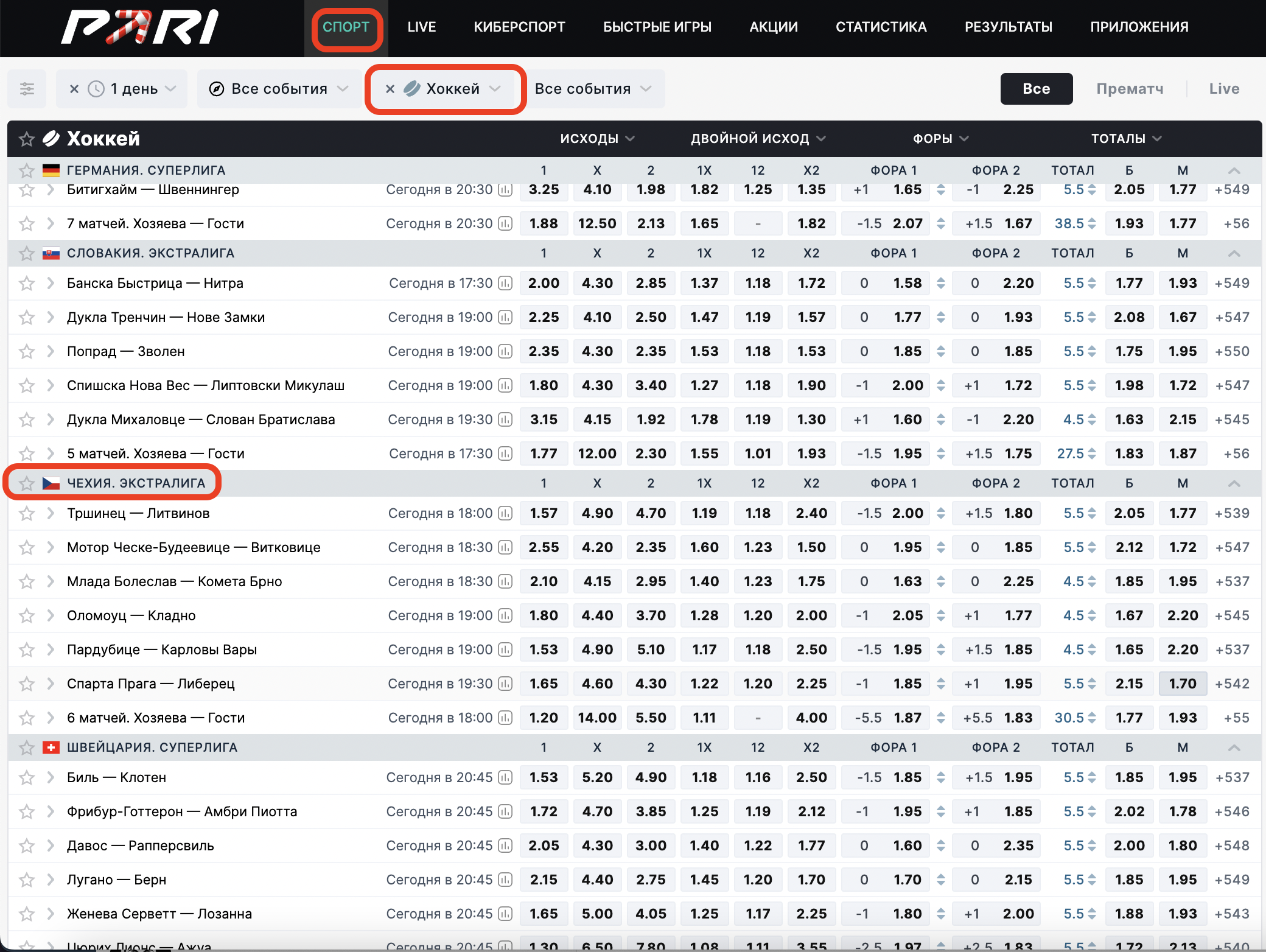Open the АКЦИИ navigation tab
The height and width of the screenshot is (952, 1266).
774,27
